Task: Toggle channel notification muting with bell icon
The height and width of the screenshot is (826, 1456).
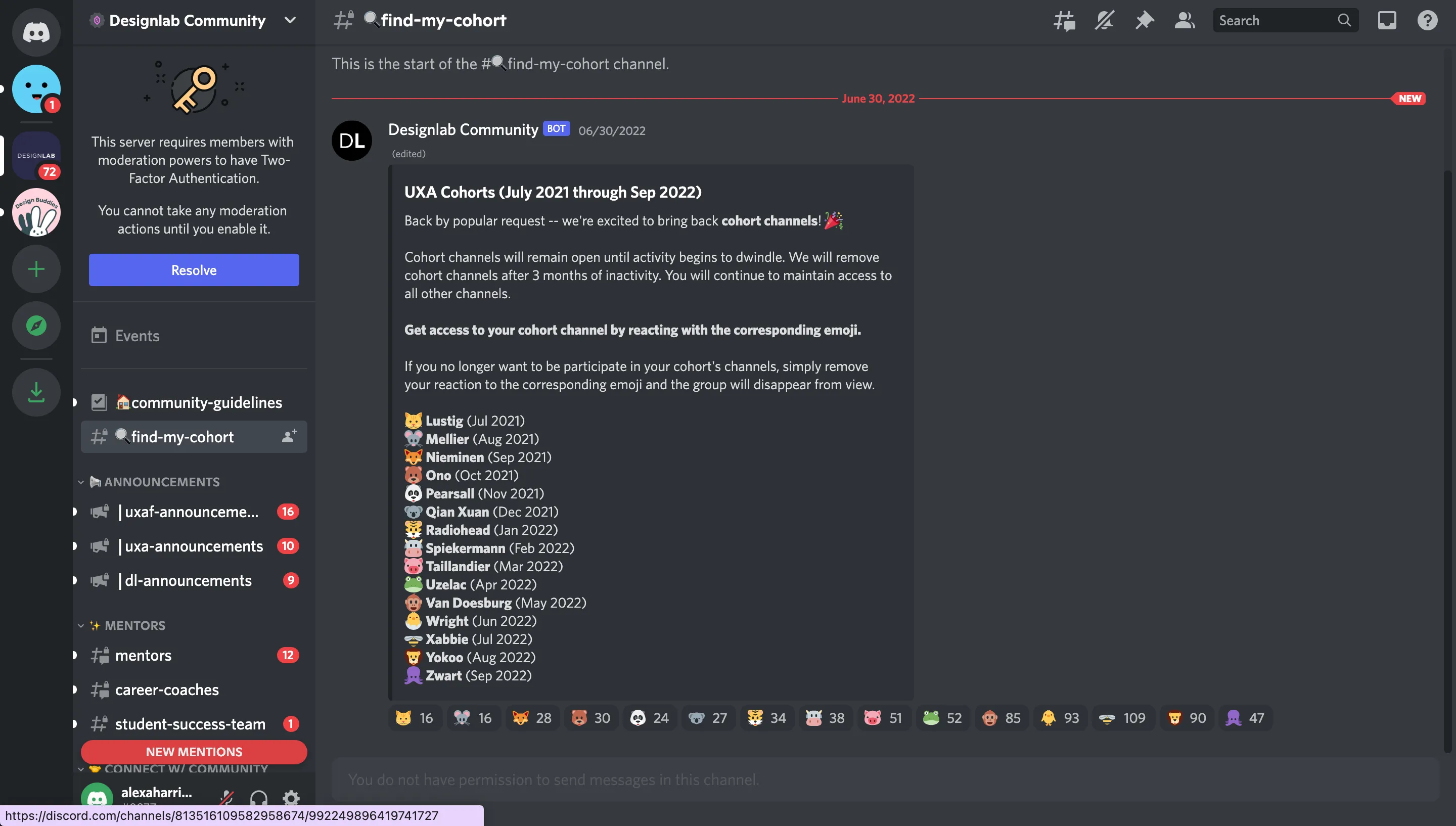Action: 1104,20
